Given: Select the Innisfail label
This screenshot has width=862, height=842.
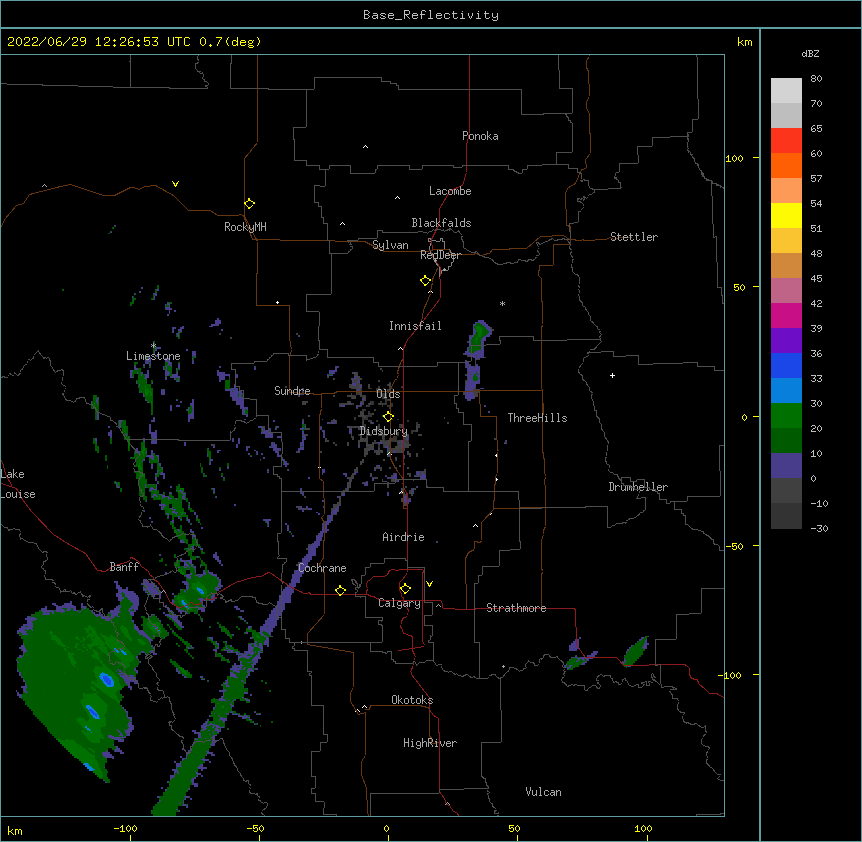Looking at the screenshot, I should pos(415,326).
